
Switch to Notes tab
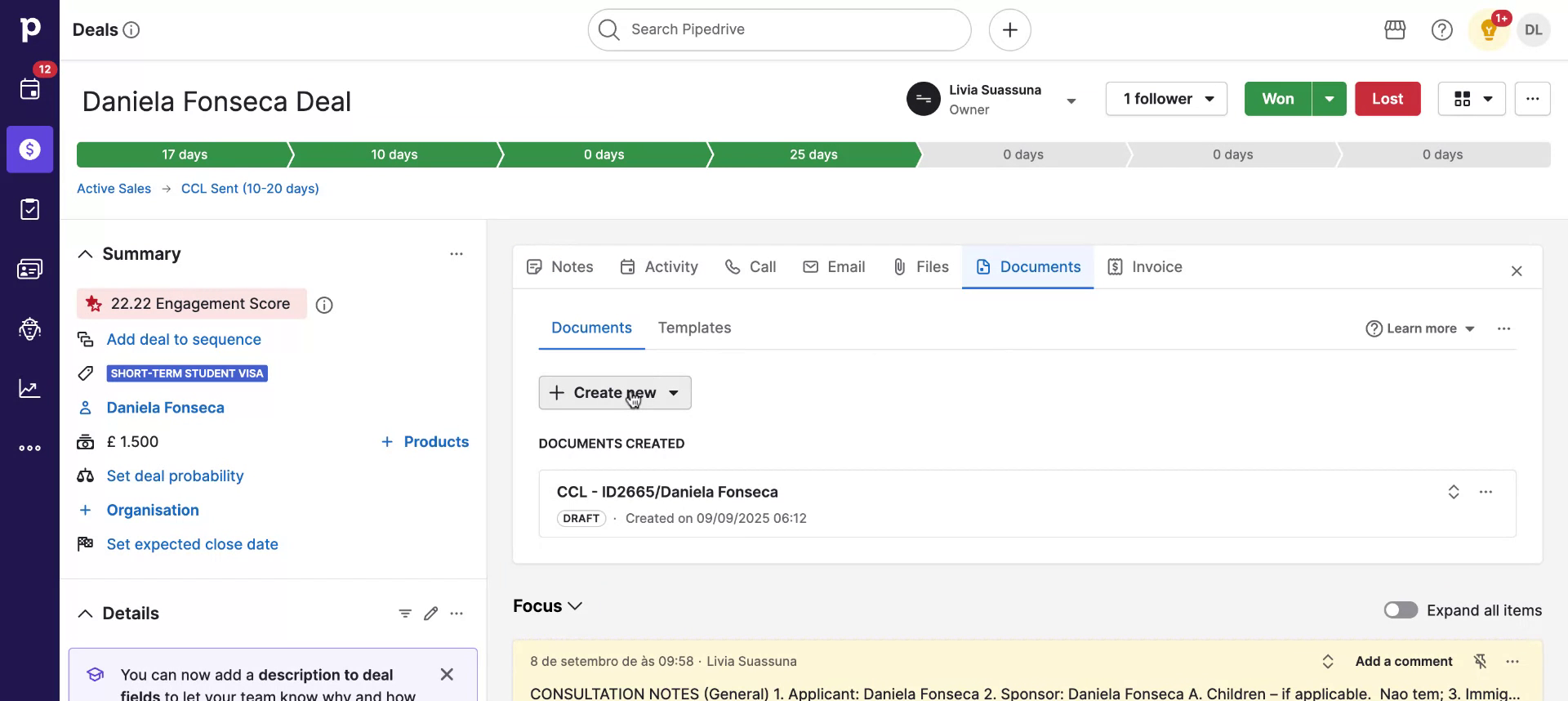tap(560, 267)
